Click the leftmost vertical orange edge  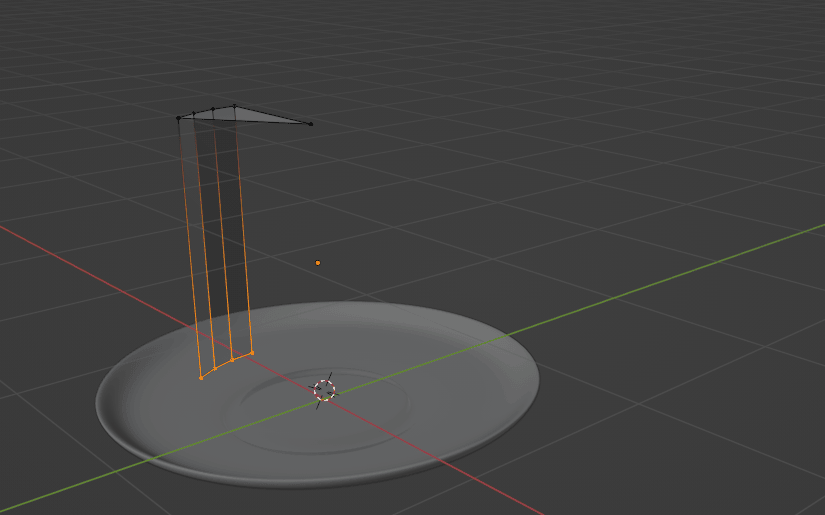pyautogui.click(x=190, y=250)
